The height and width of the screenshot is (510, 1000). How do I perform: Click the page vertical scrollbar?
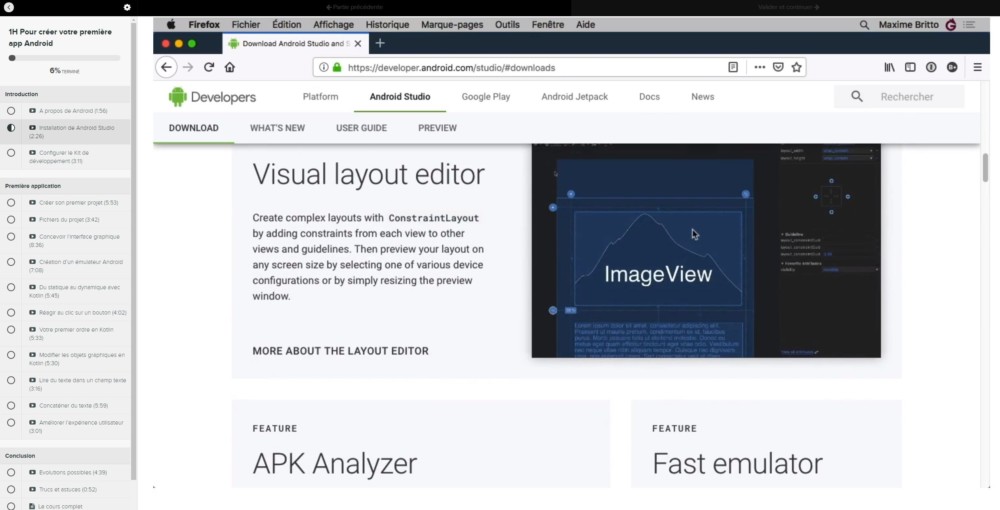coord(985,168)
